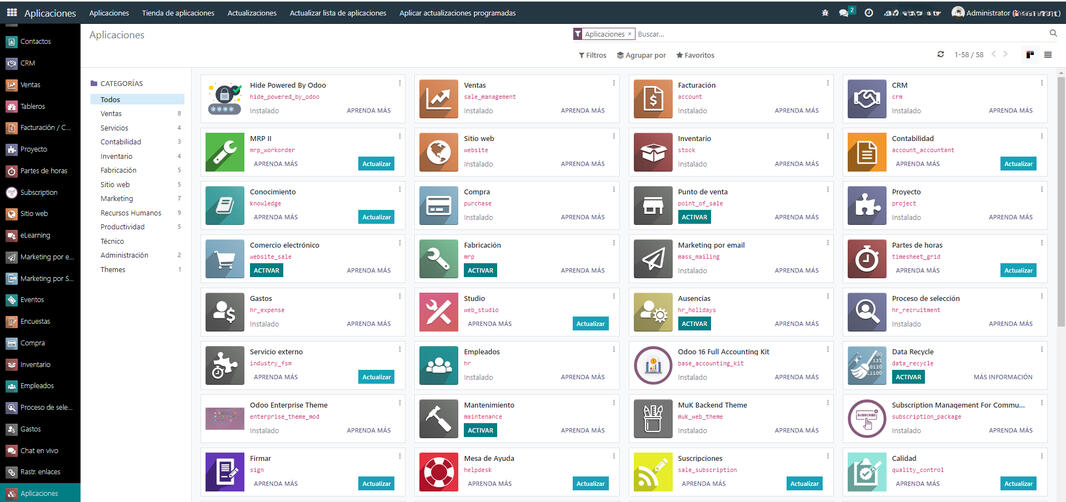Click Actualizar on MRP II card

pyautogui.click(x=377, y=163)
